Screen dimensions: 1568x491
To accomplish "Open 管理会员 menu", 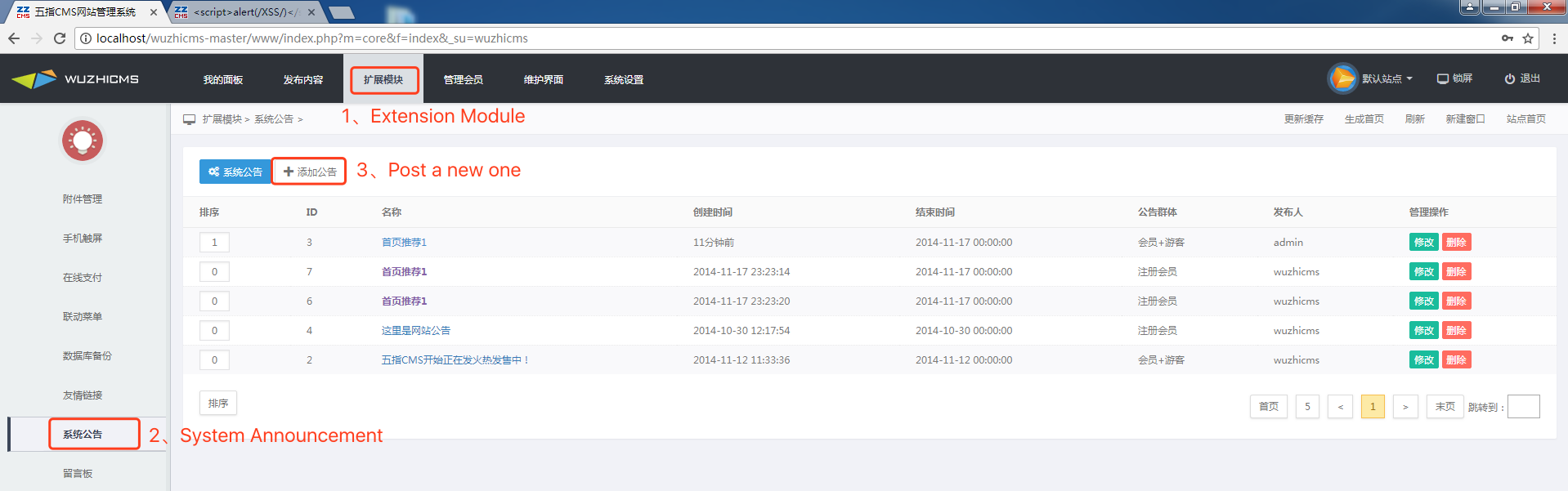I will click(464, 79).
